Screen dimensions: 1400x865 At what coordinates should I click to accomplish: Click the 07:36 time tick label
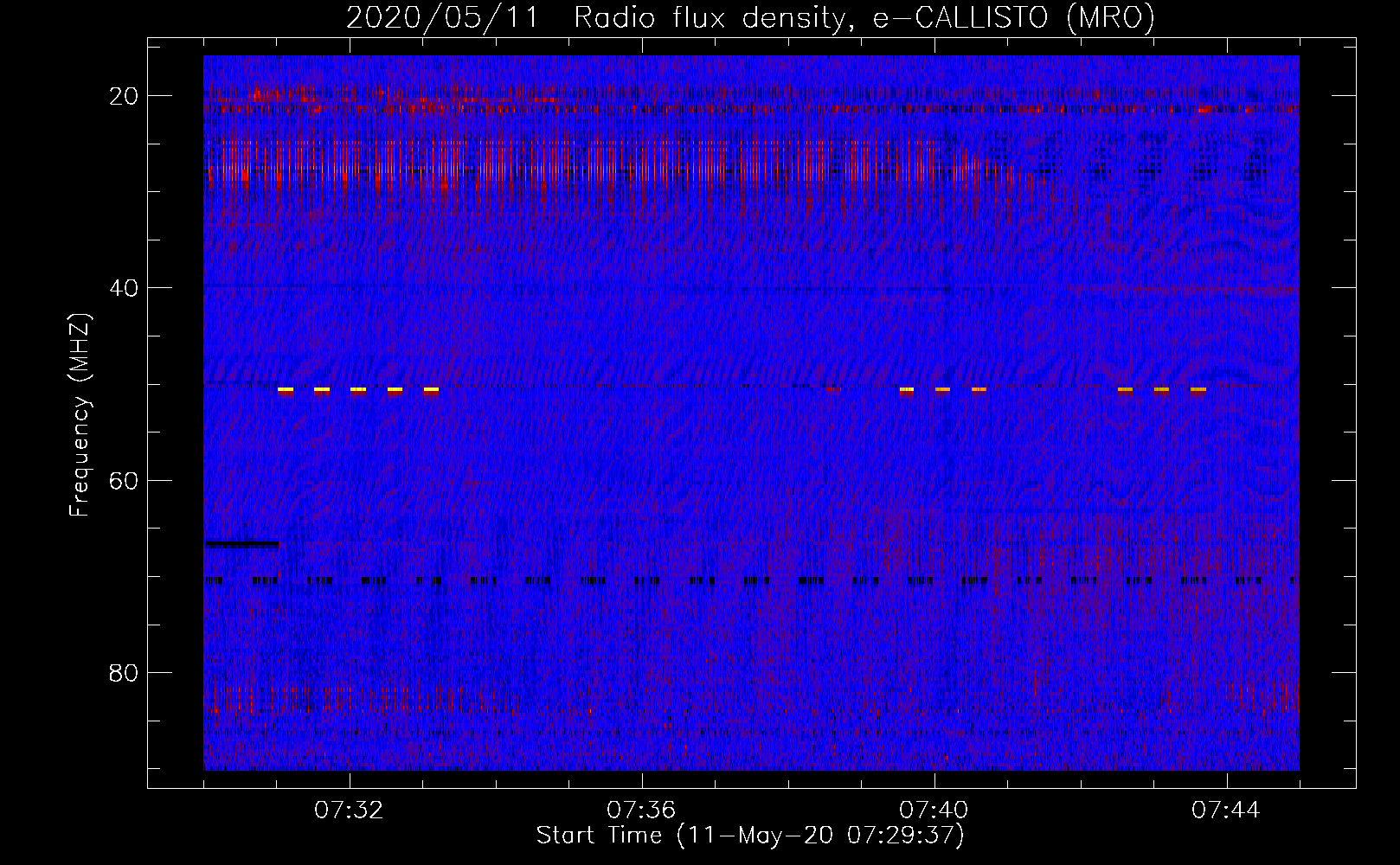[641, 811]
